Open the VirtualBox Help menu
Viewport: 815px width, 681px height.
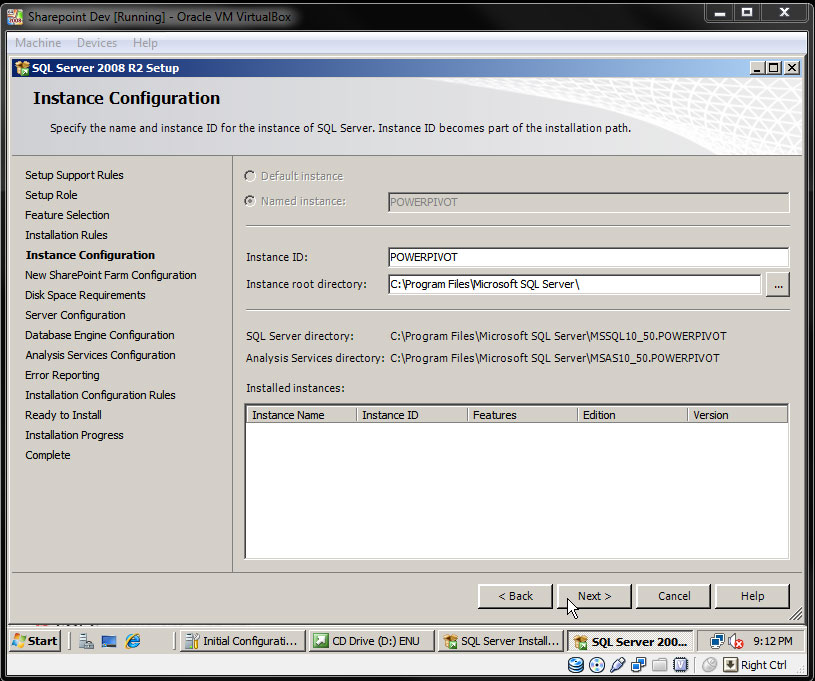[145, 43]
